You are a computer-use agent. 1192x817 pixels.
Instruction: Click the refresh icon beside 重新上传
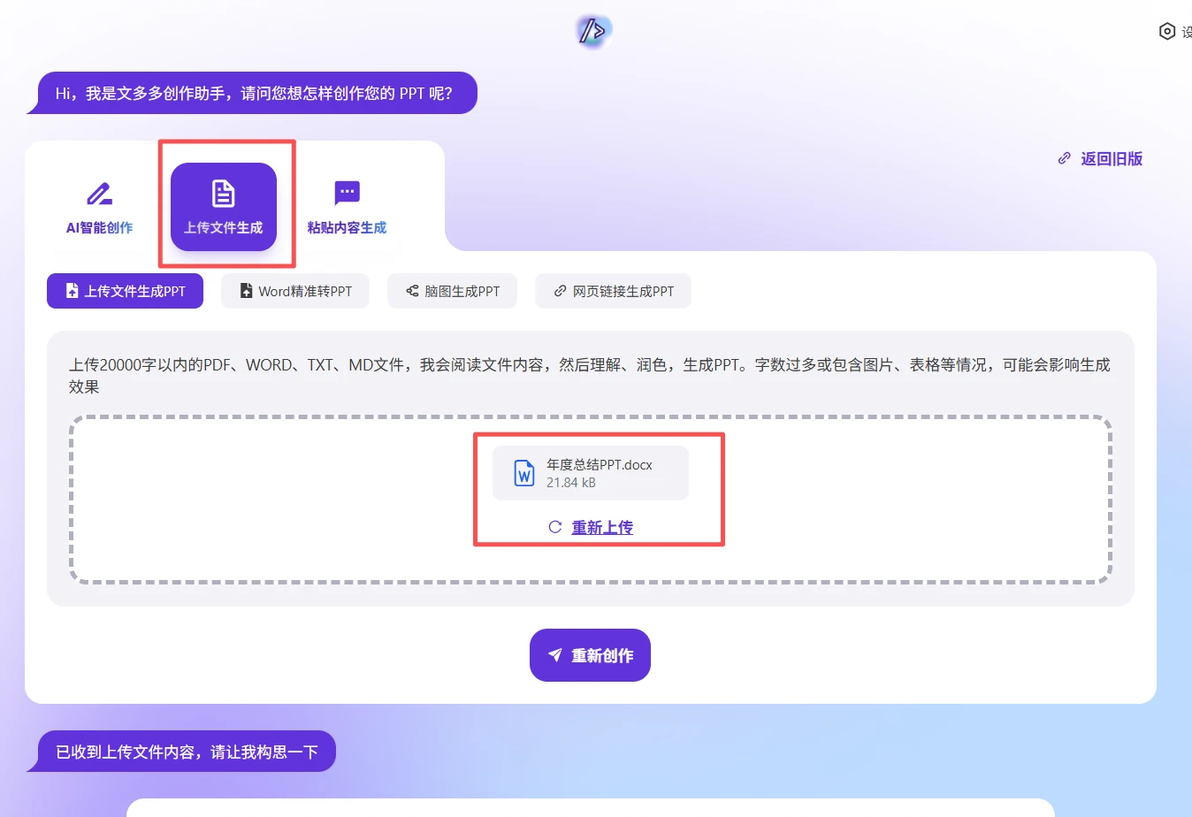click(555, 527)
